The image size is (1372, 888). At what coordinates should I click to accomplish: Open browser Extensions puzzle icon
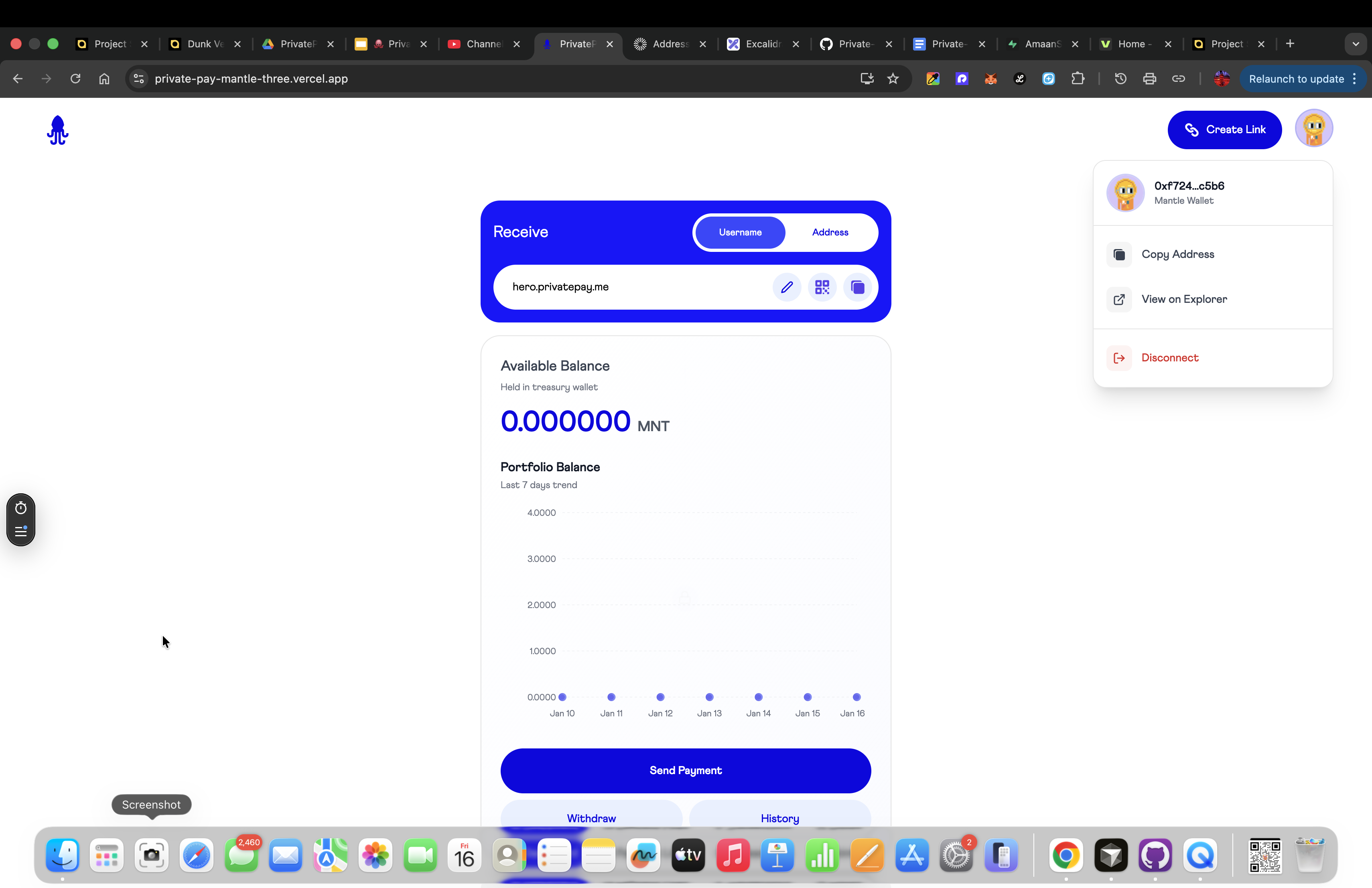pos(1078,79)
